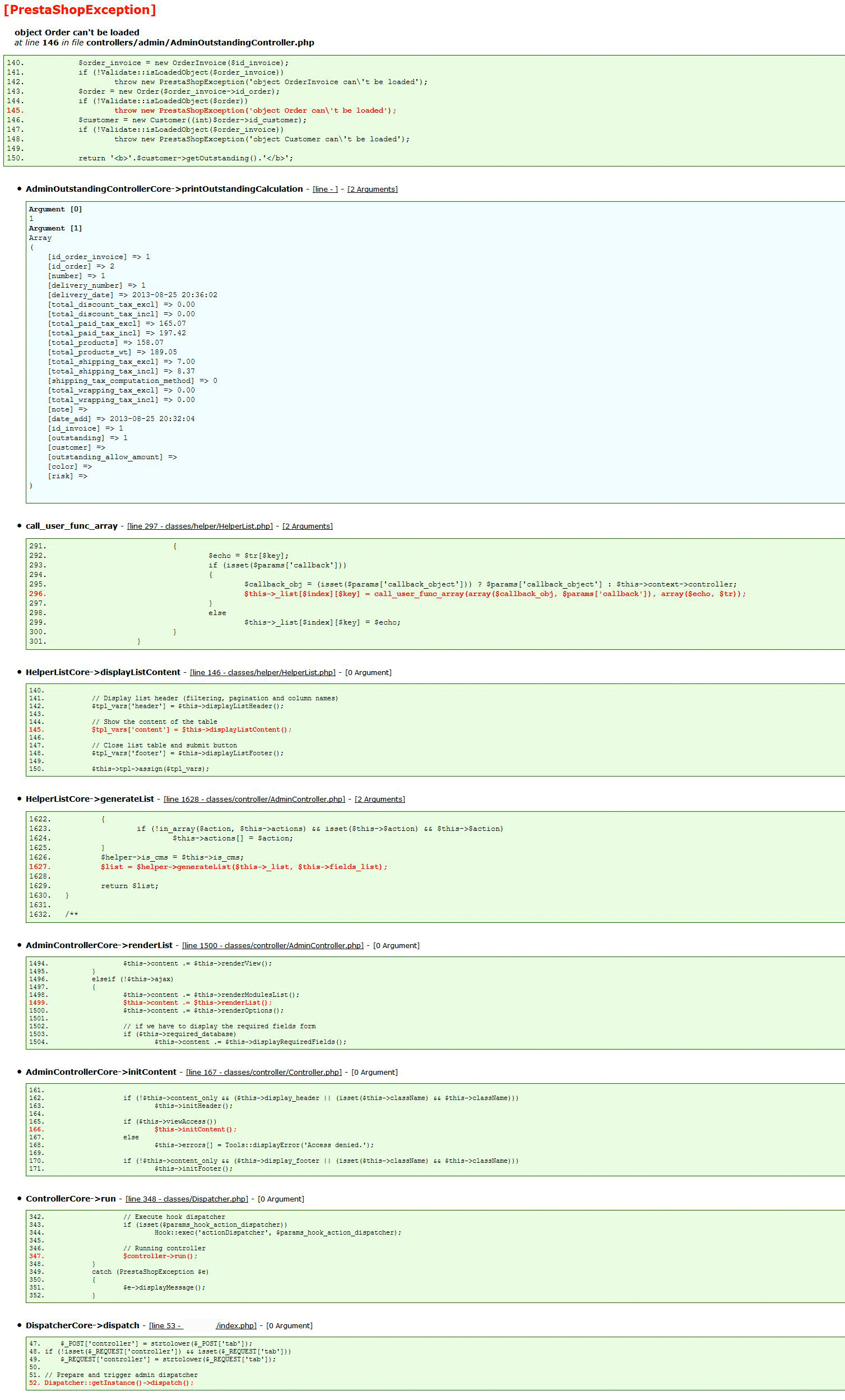Click line 143 $order = new Order code

pyautogui.click(x=179, y=91)
